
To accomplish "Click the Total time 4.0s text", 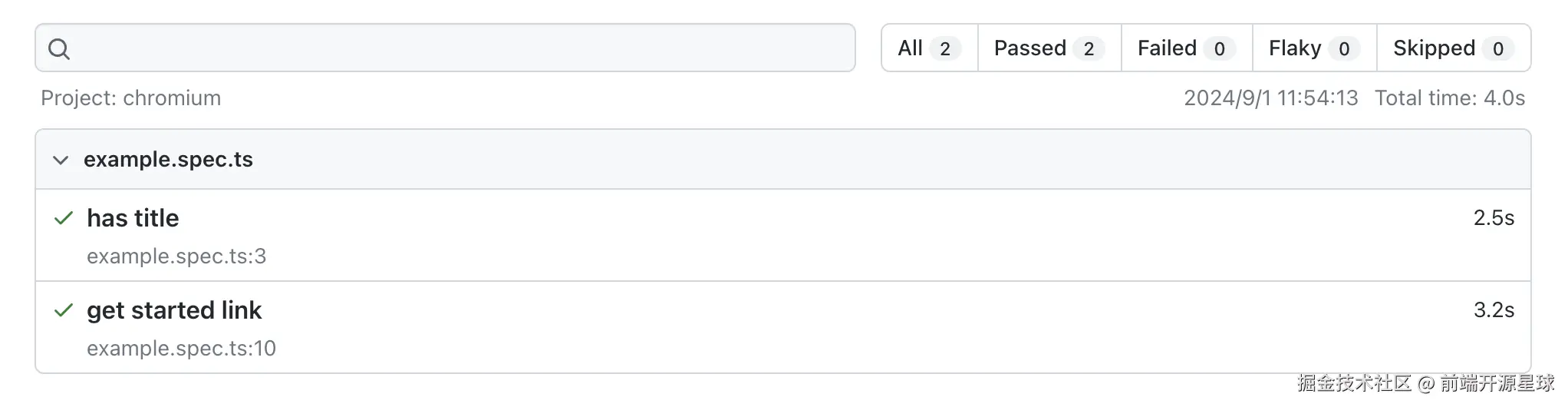I will tap(1449, 98).
